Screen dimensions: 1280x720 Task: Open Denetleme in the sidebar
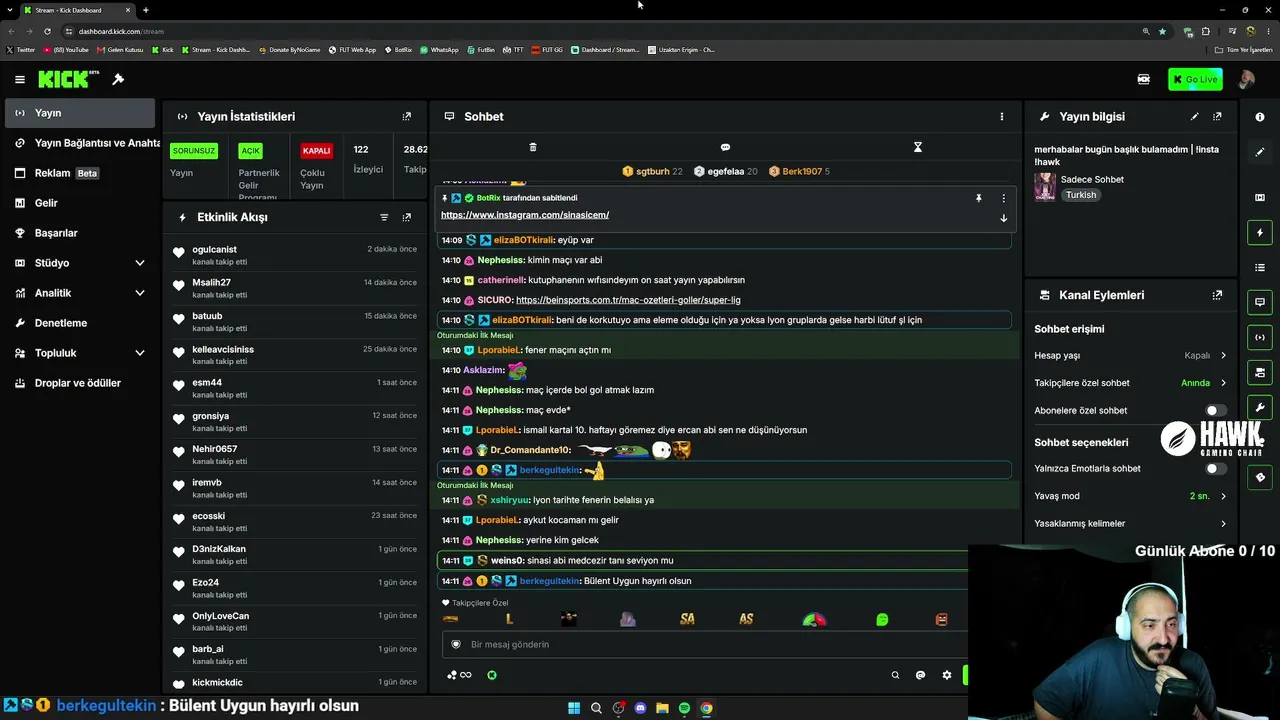click(x=79, y=323)
